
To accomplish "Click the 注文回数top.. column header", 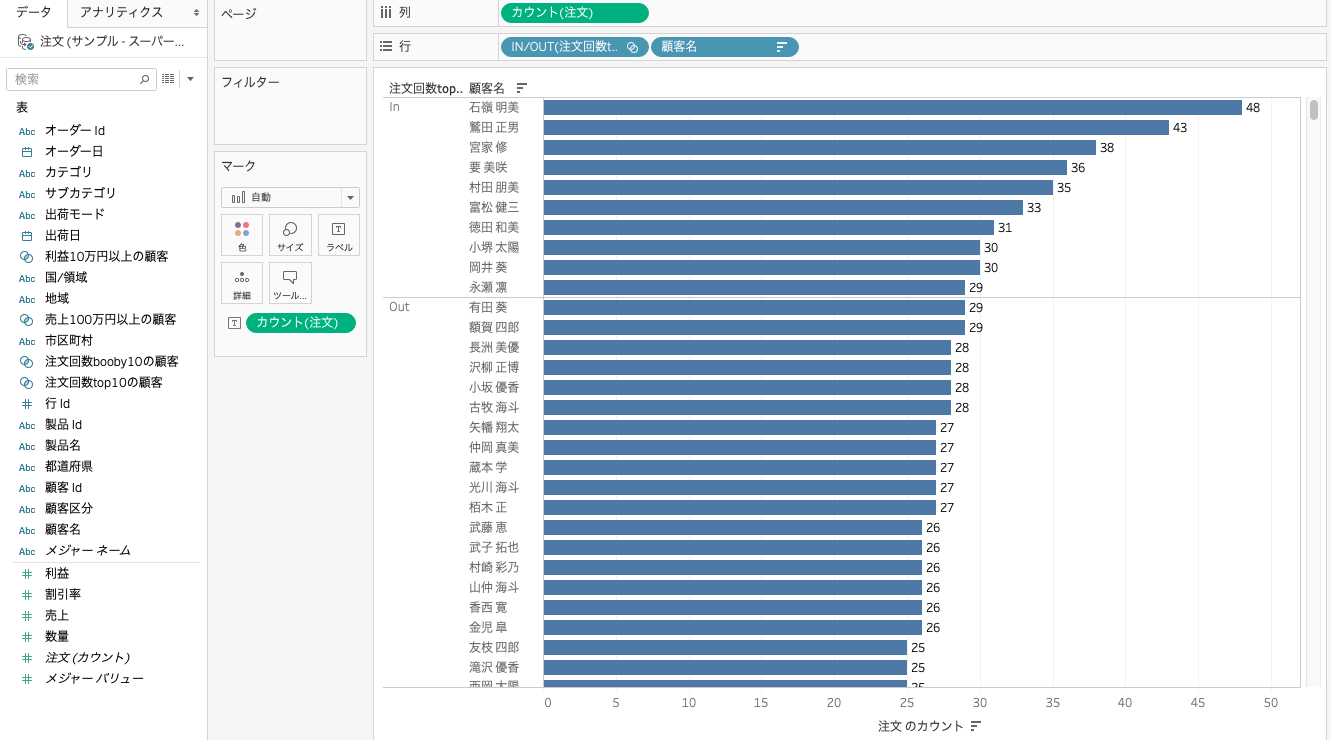I will pos(426,88).
